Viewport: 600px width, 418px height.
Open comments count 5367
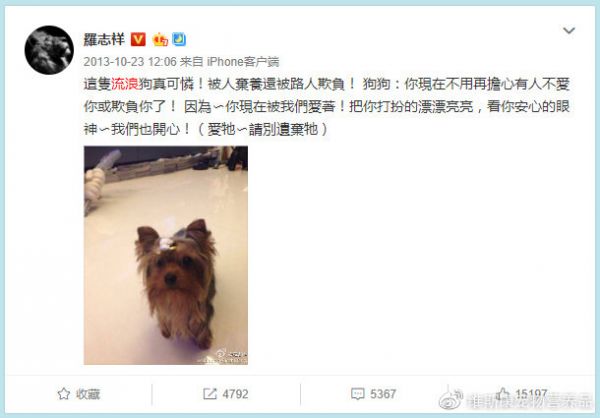(x=383, y=394)
